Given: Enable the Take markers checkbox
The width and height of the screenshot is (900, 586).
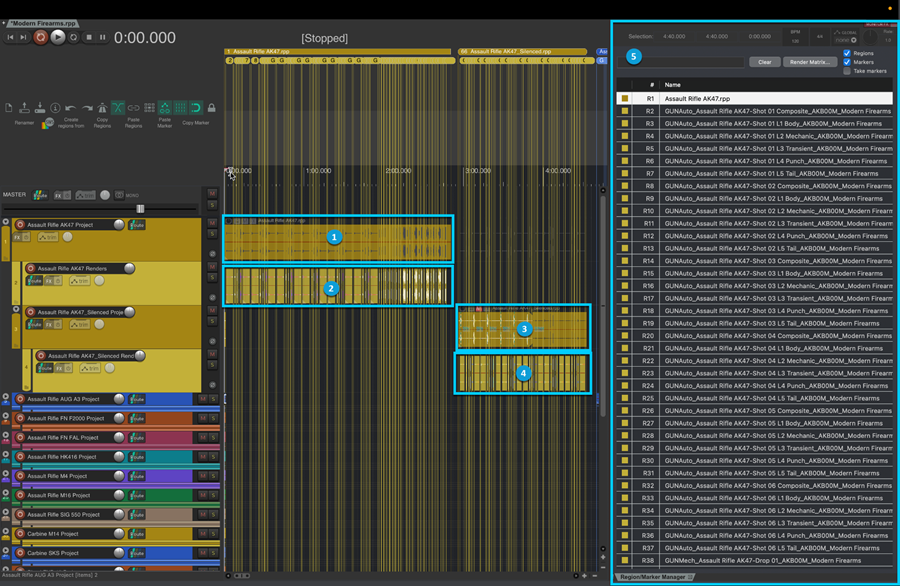Looking at the screenshot, I should (x=847, y=71).
